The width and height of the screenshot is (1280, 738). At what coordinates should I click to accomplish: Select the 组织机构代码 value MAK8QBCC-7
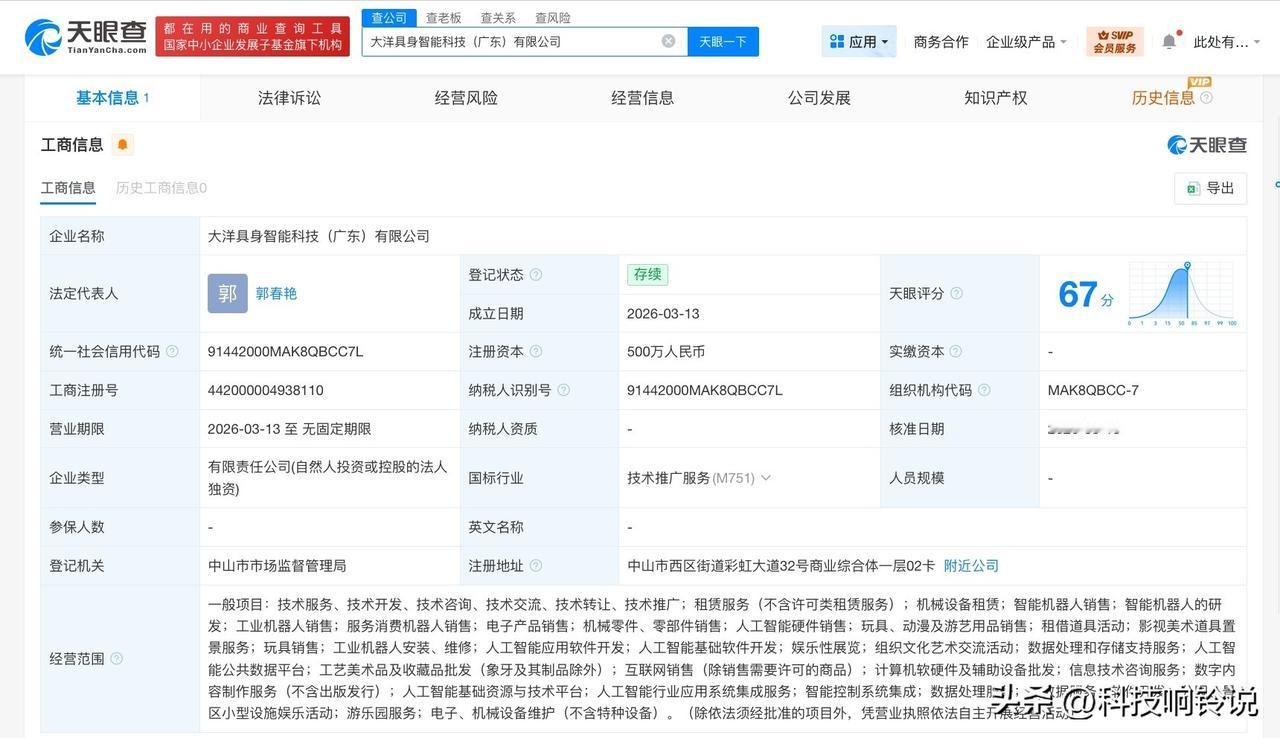point(1093,390)
